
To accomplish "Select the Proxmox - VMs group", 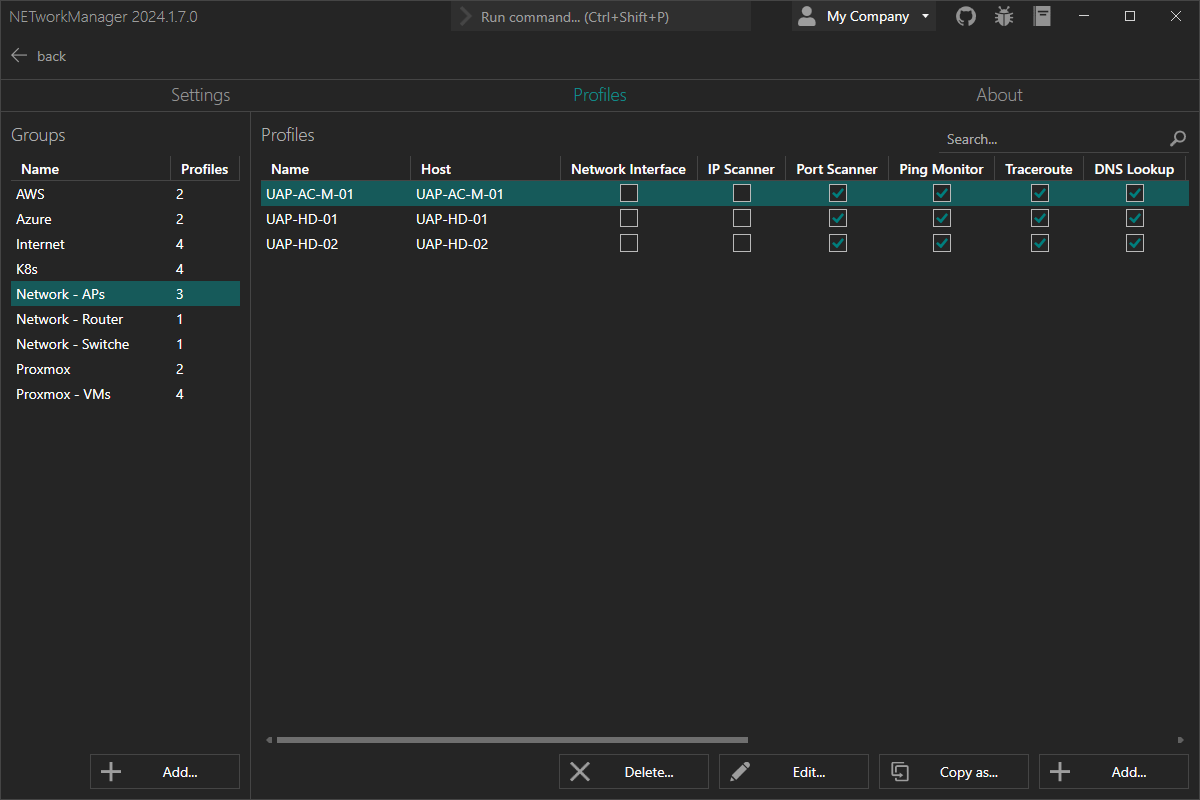I will click(125, 394).
